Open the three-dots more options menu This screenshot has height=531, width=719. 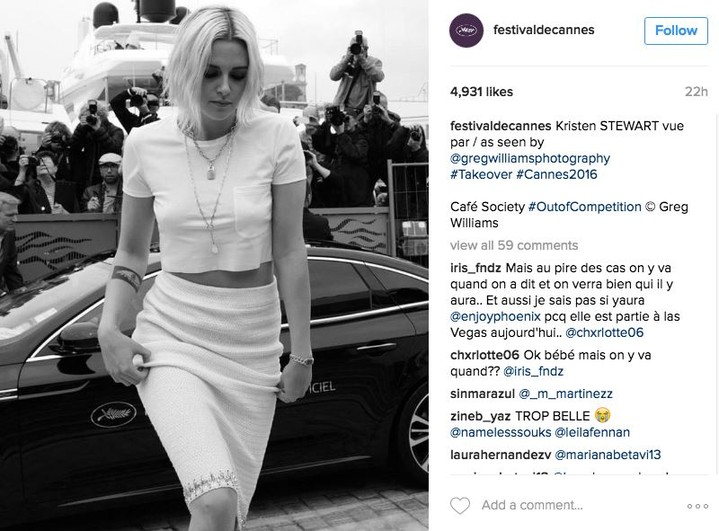point(697,506)
